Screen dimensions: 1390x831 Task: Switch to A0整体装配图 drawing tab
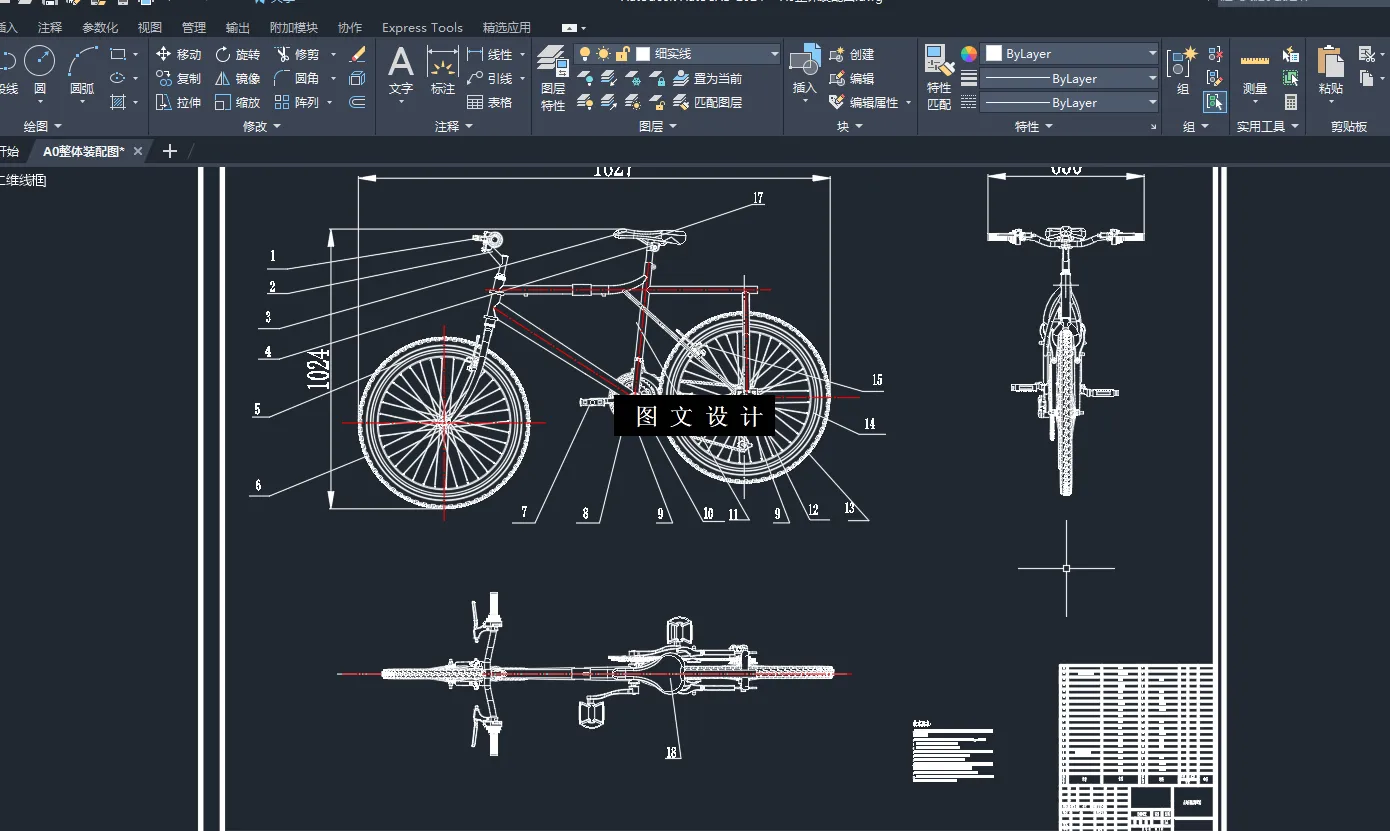(x=84, y=151)
